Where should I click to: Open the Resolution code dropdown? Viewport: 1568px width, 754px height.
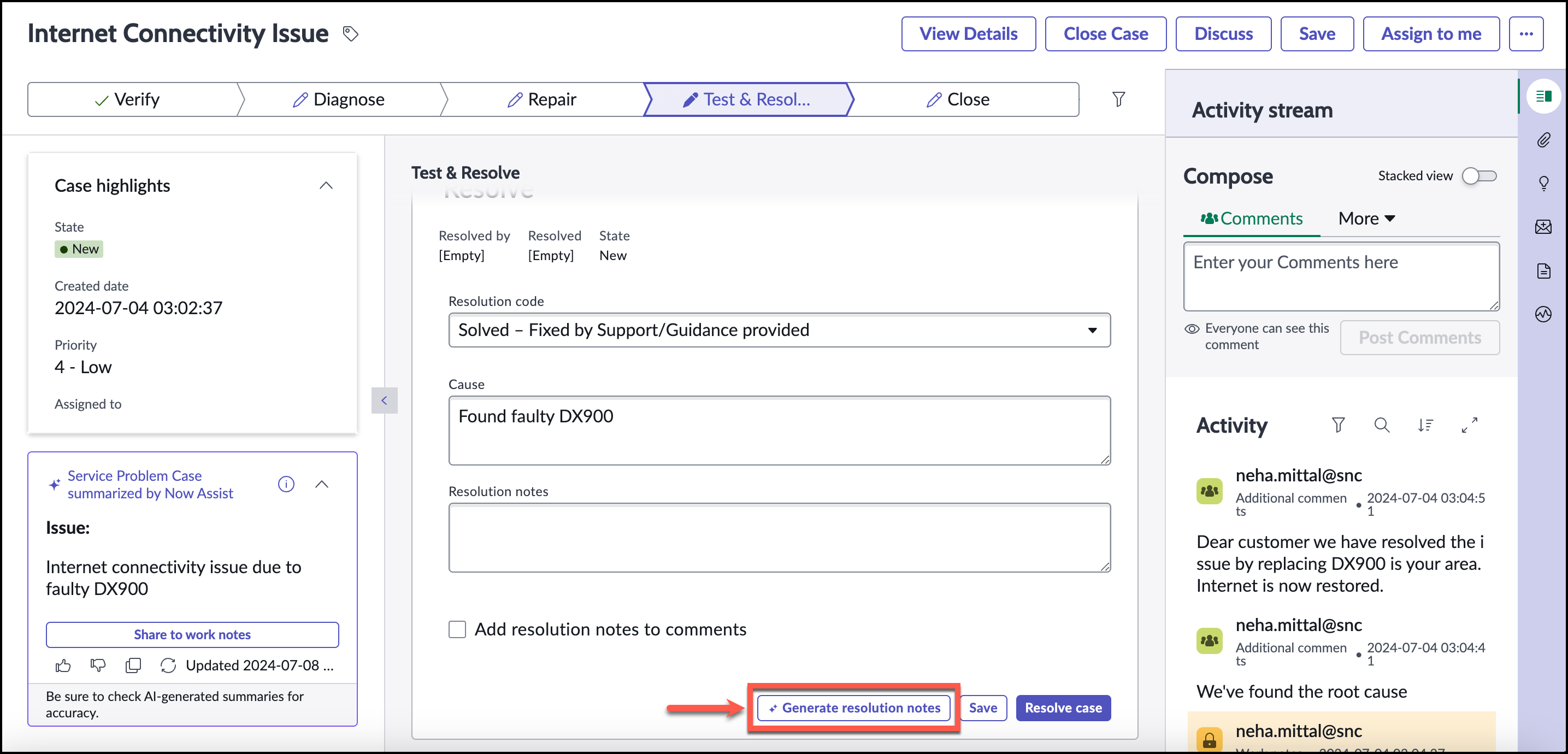tap(779, 331)
